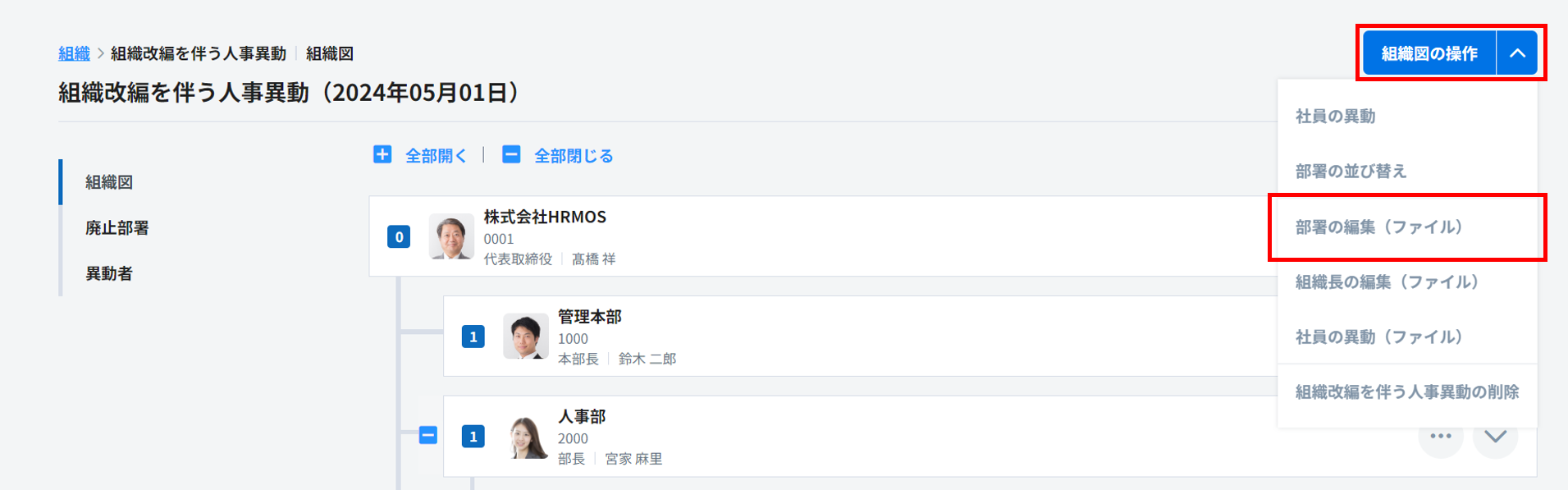Select 社員の異動 from the dropdown menu
This screenshot has width=1568, height=490.
pyautogui.click(x=1335, y=117)
